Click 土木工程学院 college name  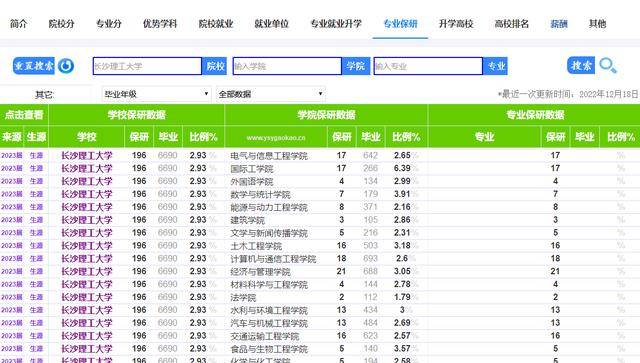tap(256, 246)
